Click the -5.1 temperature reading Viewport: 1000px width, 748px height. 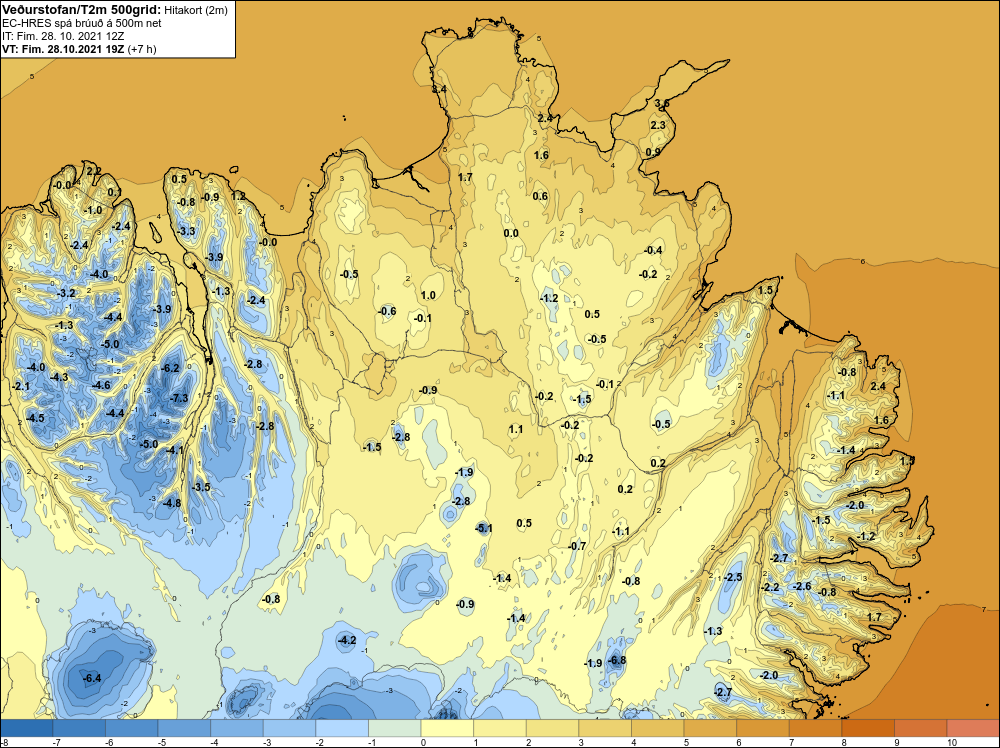[484, 528]
